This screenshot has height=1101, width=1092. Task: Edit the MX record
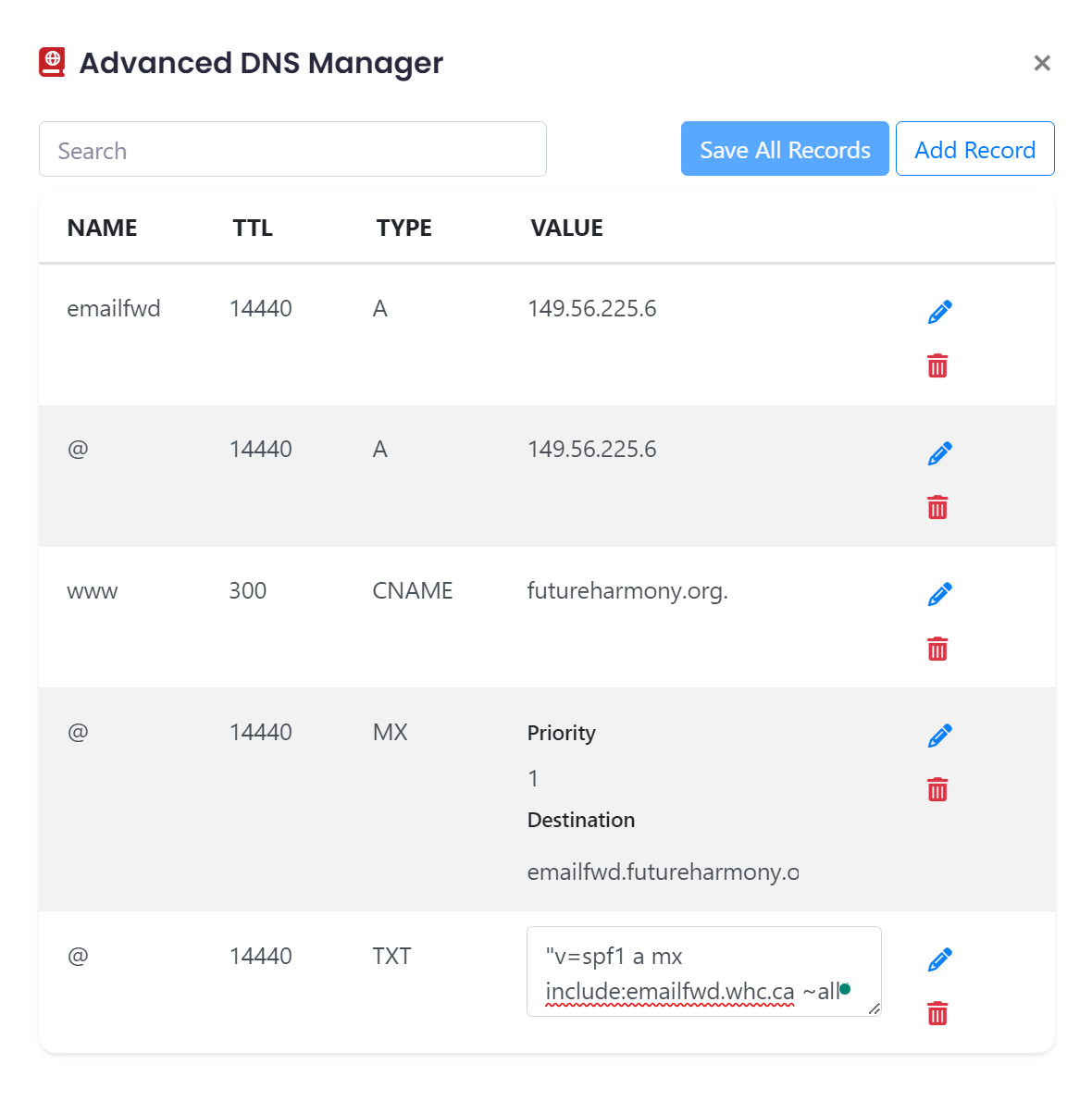pos(939,736)
